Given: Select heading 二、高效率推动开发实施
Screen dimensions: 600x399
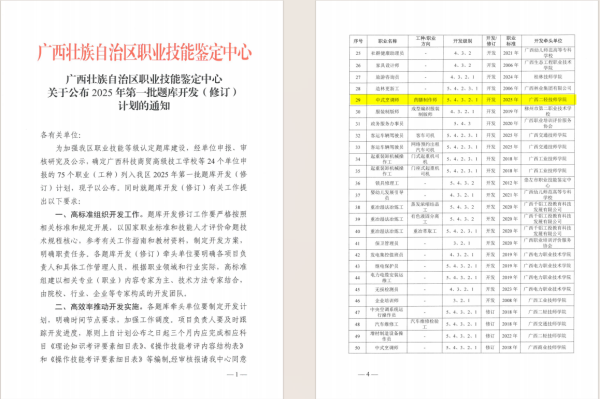Looking at the screenshot, I should (x=99, y=307).
